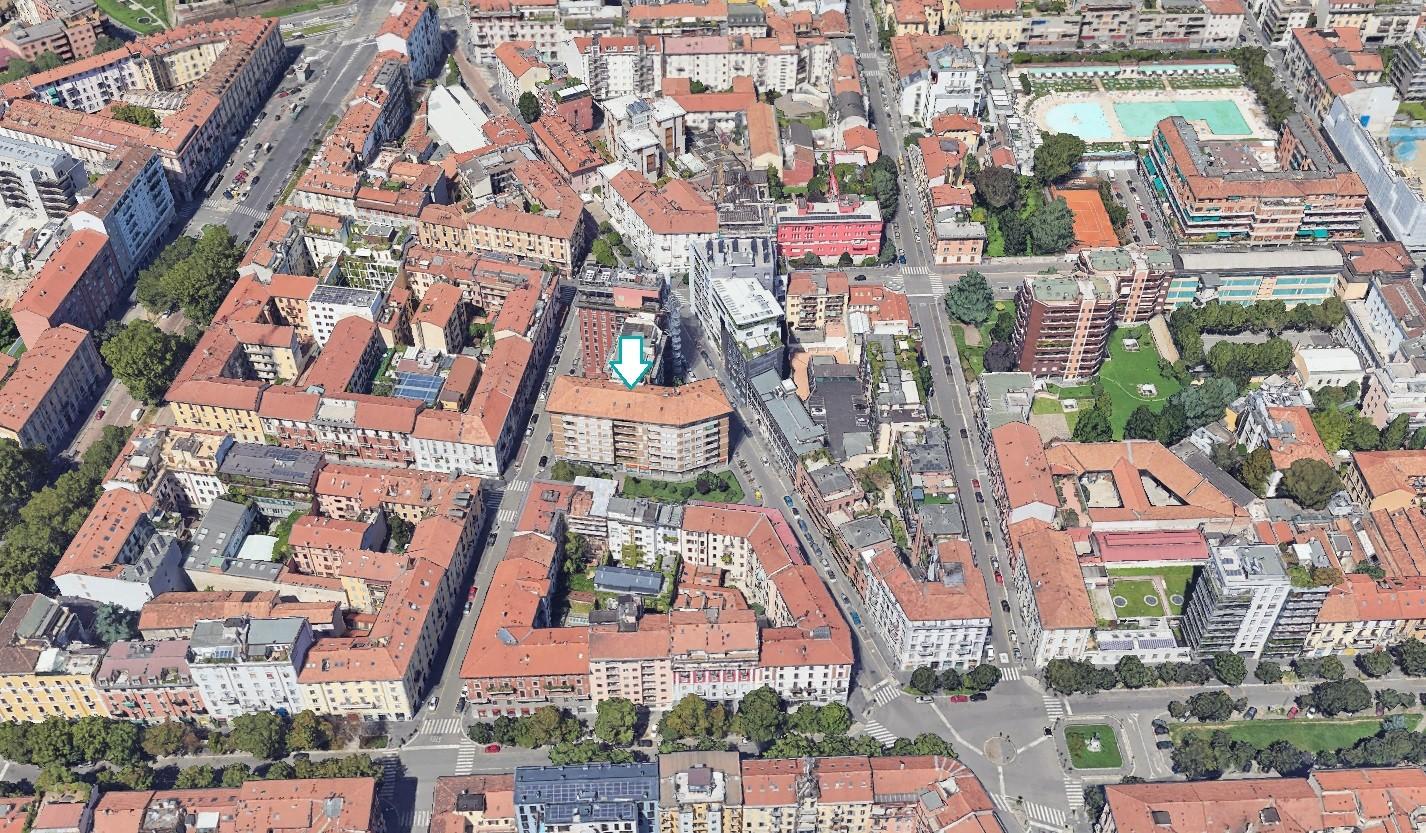Click the green garden below the marked building
The width and height of the screenshot is (1426, 833).
click(x=684, y=488)
